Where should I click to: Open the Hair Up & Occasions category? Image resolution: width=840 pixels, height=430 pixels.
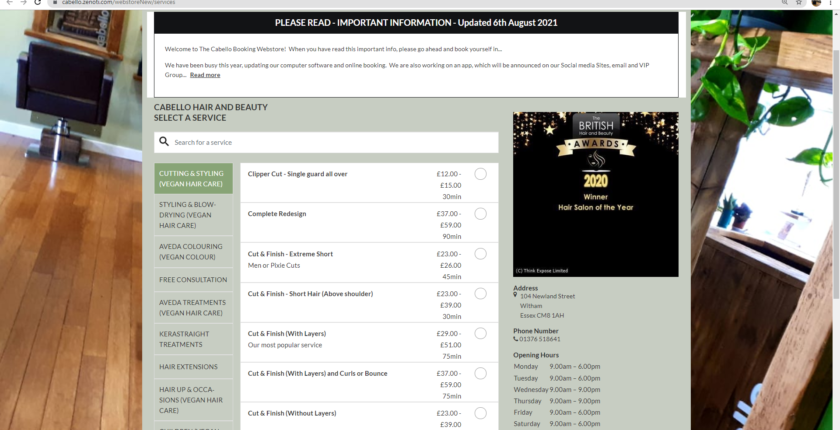tap(193, 399)
